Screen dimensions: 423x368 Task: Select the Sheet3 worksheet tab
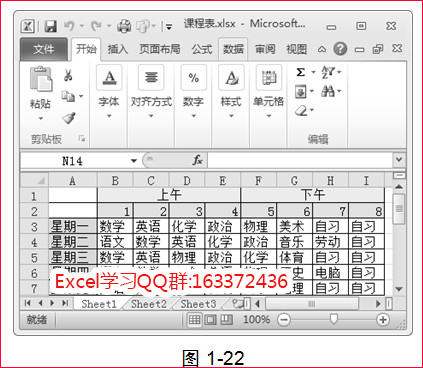pyautogui.click(x=198, y=304)
